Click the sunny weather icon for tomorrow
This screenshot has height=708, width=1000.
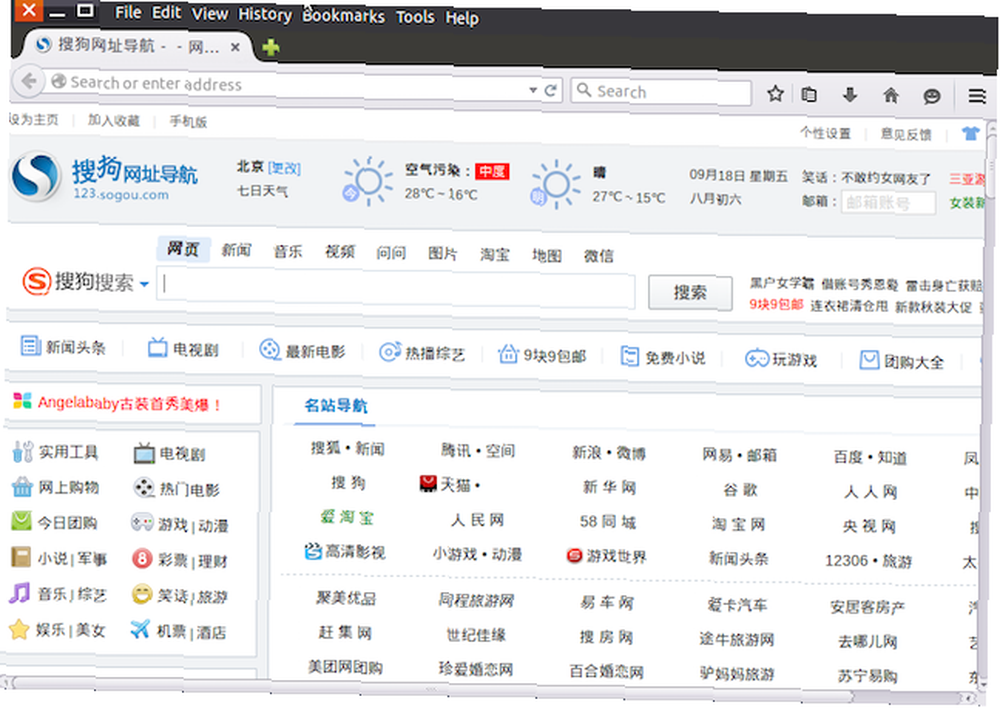[x=555, y=184]
